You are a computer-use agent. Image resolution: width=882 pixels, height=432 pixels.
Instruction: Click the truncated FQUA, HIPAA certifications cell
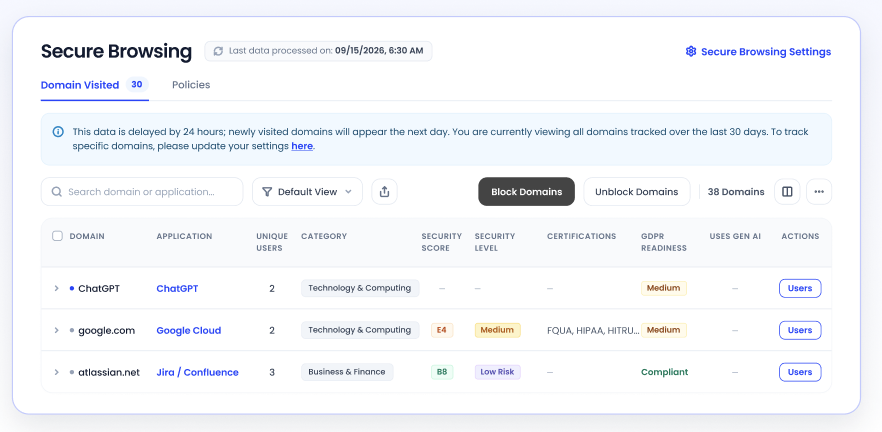[593, 331]
